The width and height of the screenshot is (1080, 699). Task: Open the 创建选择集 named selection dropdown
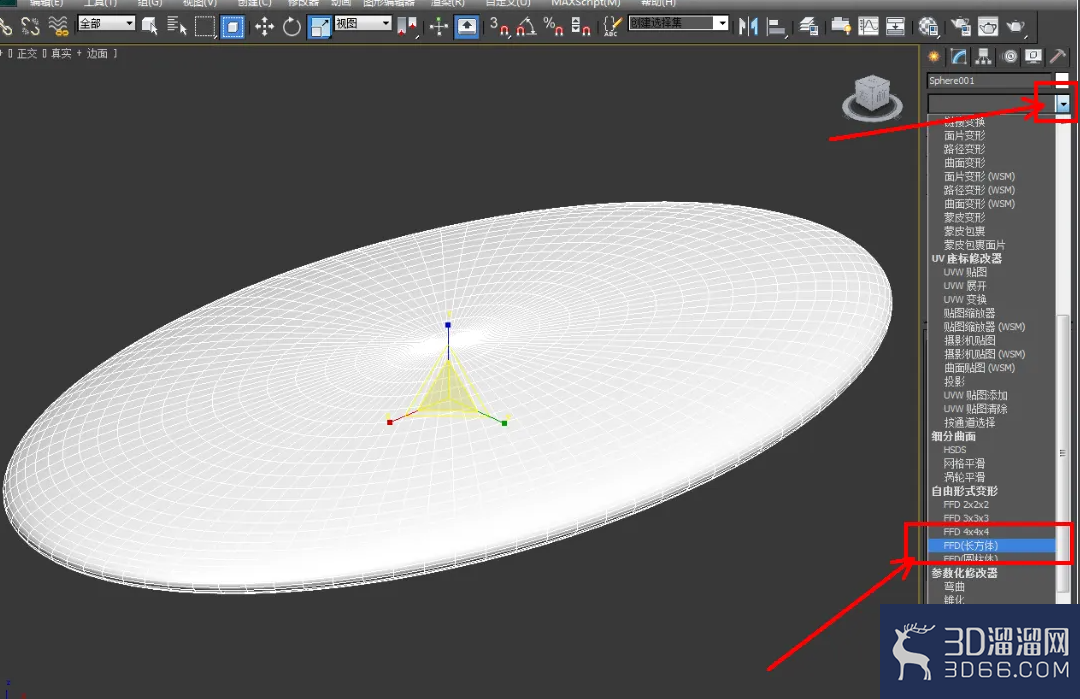point(678,23)
